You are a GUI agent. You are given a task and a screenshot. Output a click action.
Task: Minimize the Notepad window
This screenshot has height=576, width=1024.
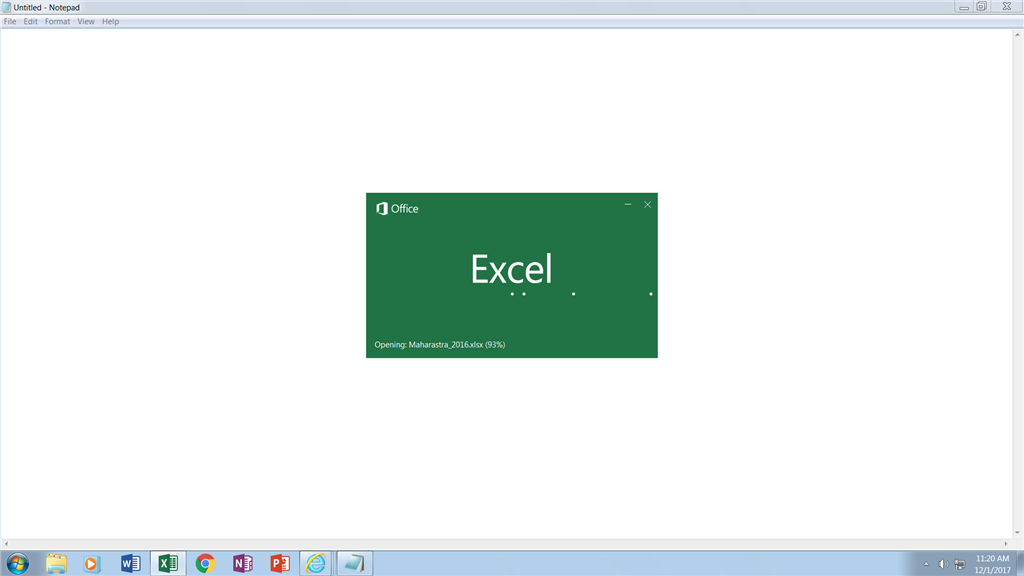coord(964,7)
